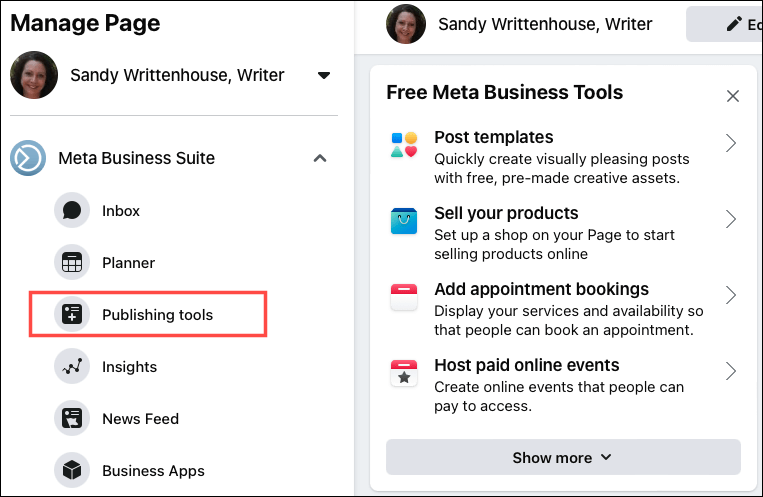Expand the Show more button
Image resolution: width=763 pixels, height=497 pixels.
coord(563,457)
